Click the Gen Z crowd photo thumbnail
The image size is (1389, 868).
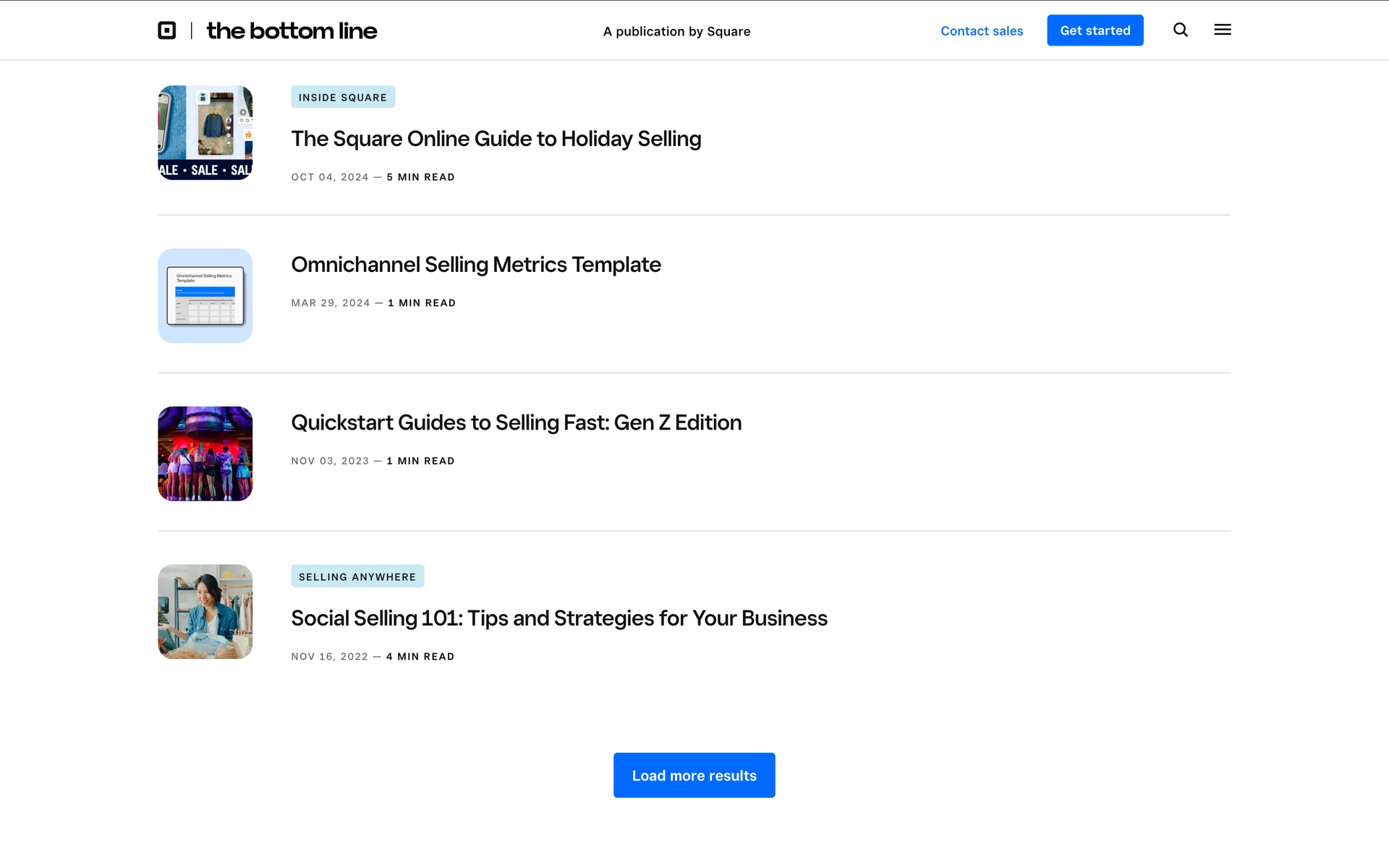205,454
